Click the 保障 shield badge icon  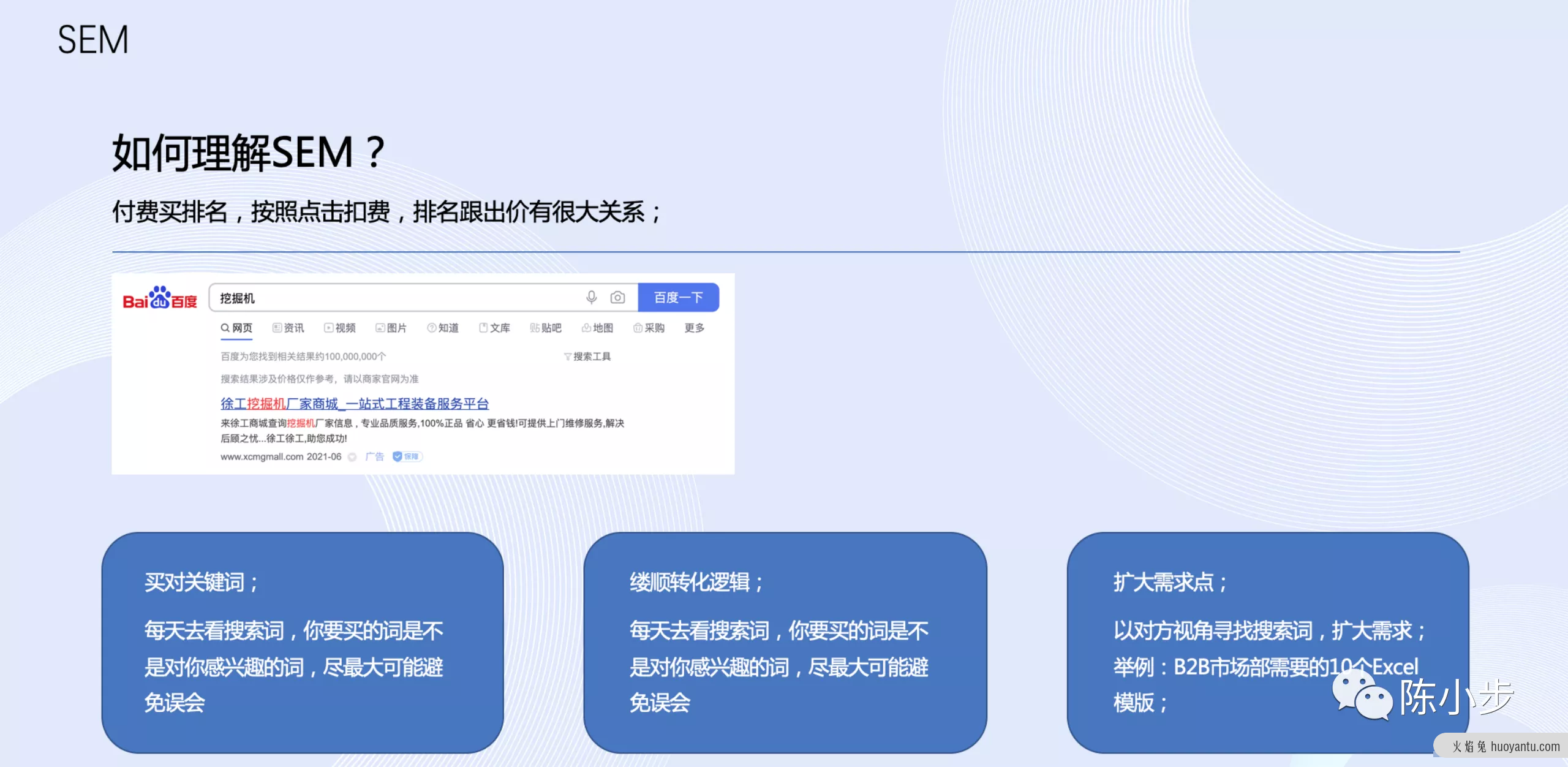coord(407,457)
